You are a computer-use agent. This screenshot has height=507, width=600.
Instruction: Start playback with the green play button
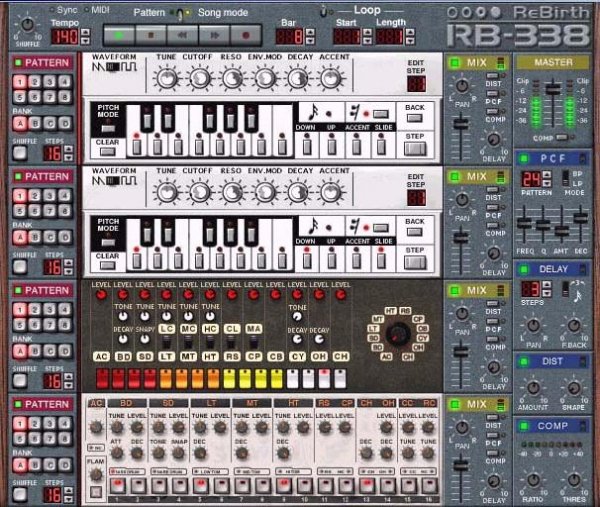(x=119, y=36)
